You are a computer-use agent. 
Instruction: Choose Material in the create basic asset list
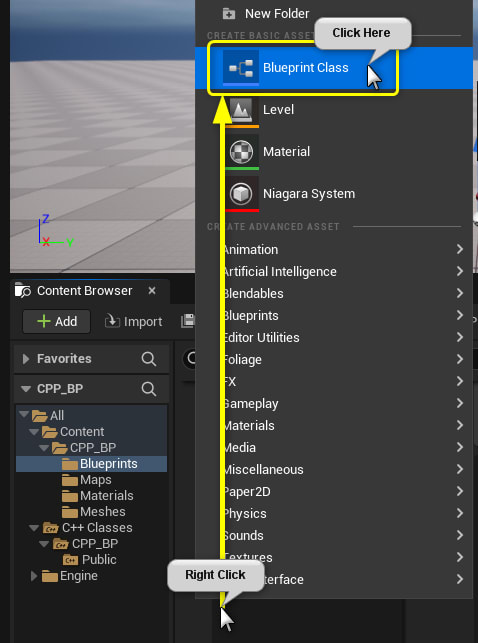[x=333, y=152]
